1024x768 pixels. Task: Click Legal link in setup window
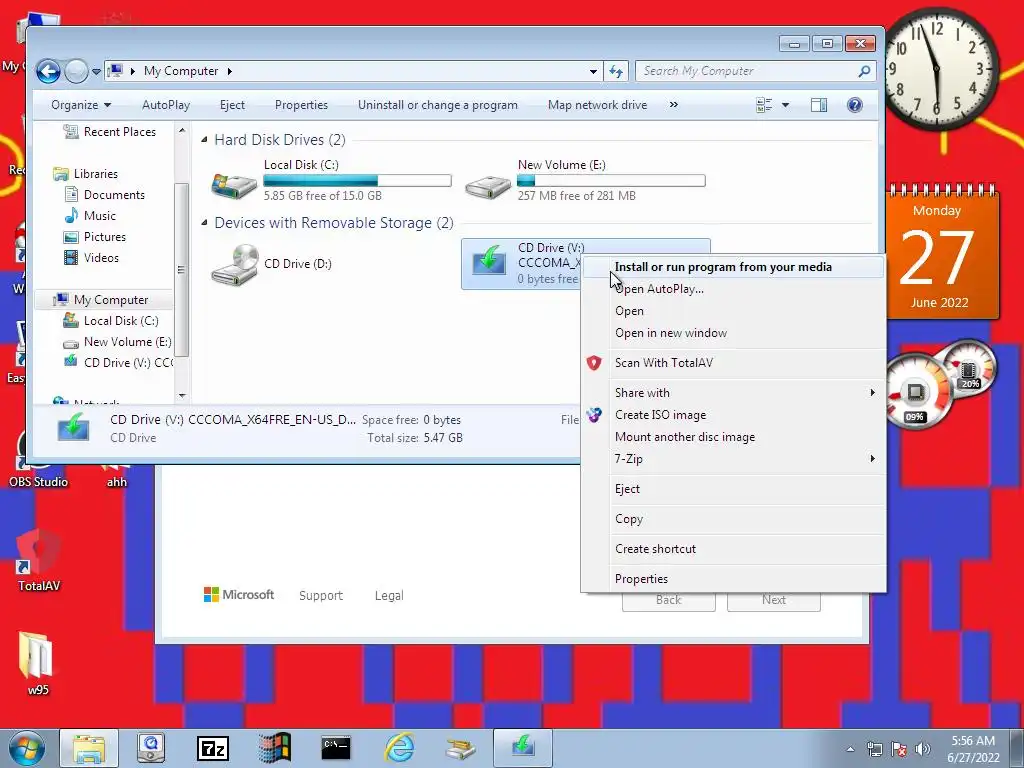(389, 596)
